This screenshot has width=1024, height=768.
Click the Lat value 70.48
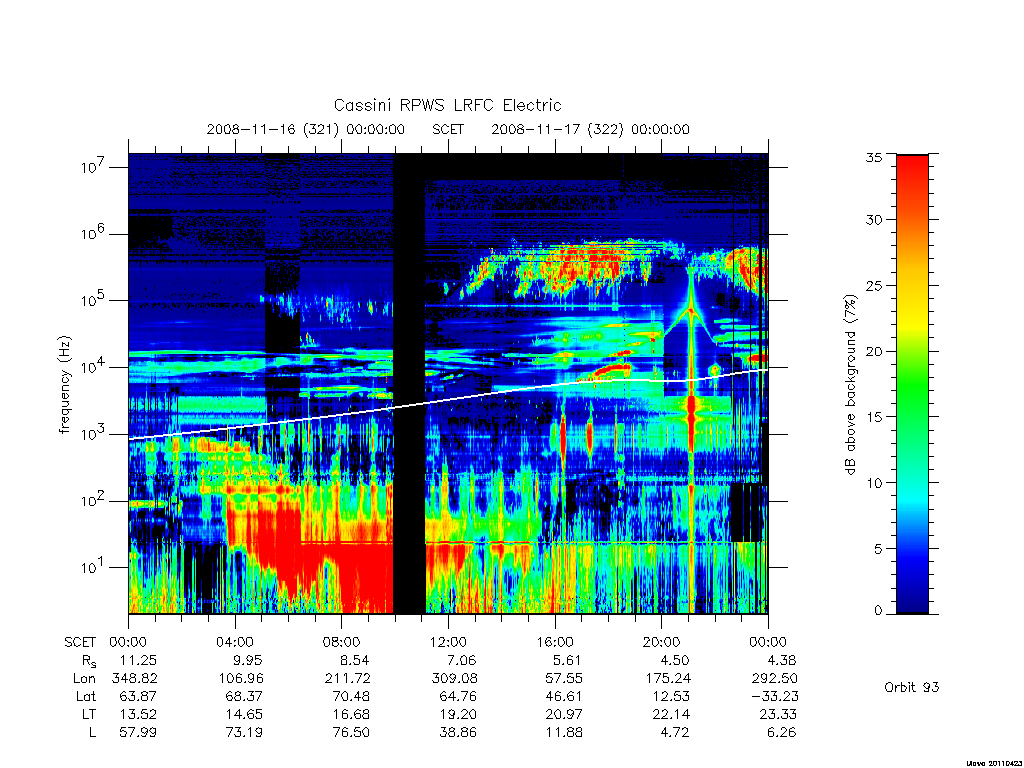click(351, 696)
